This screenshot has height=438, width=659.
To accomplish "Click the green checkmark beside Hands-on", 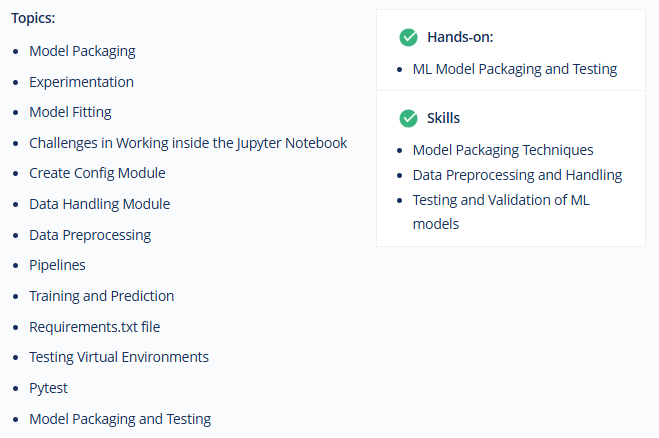I will click(408, 37).
